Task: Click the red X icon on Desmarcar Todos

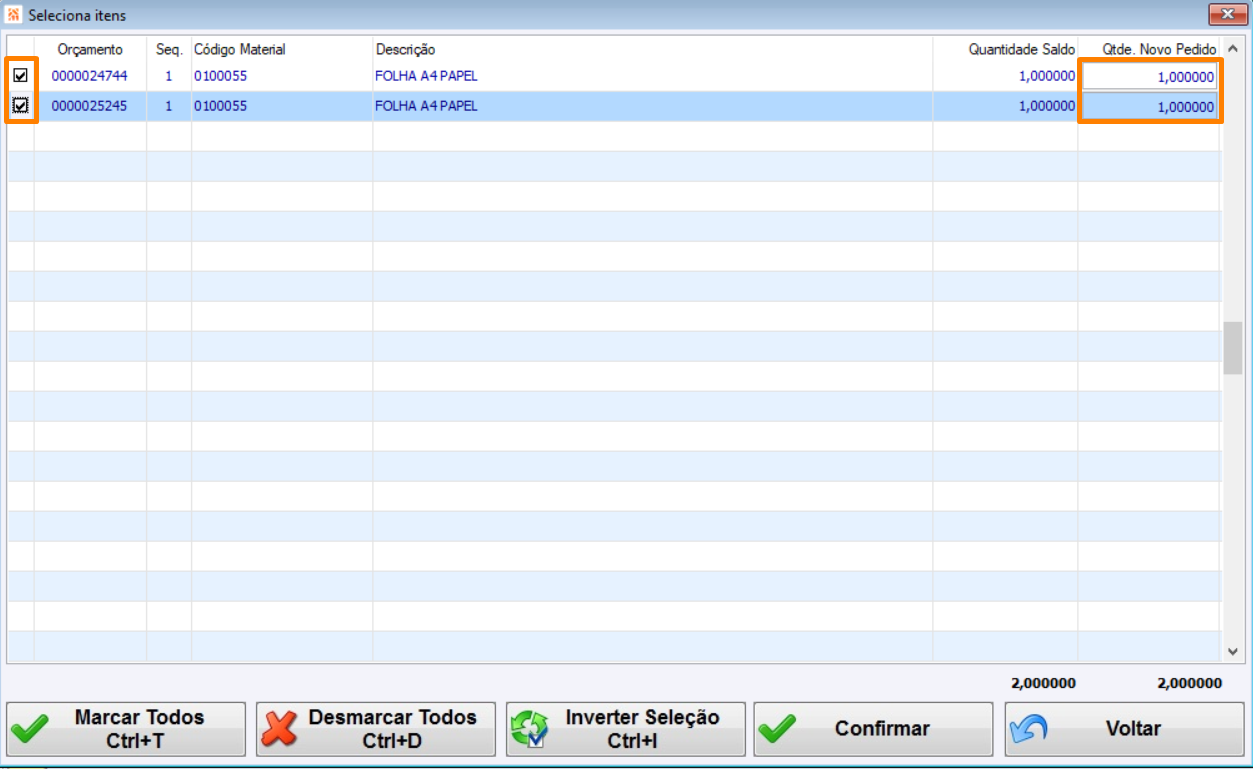Action: coord(280,729)
